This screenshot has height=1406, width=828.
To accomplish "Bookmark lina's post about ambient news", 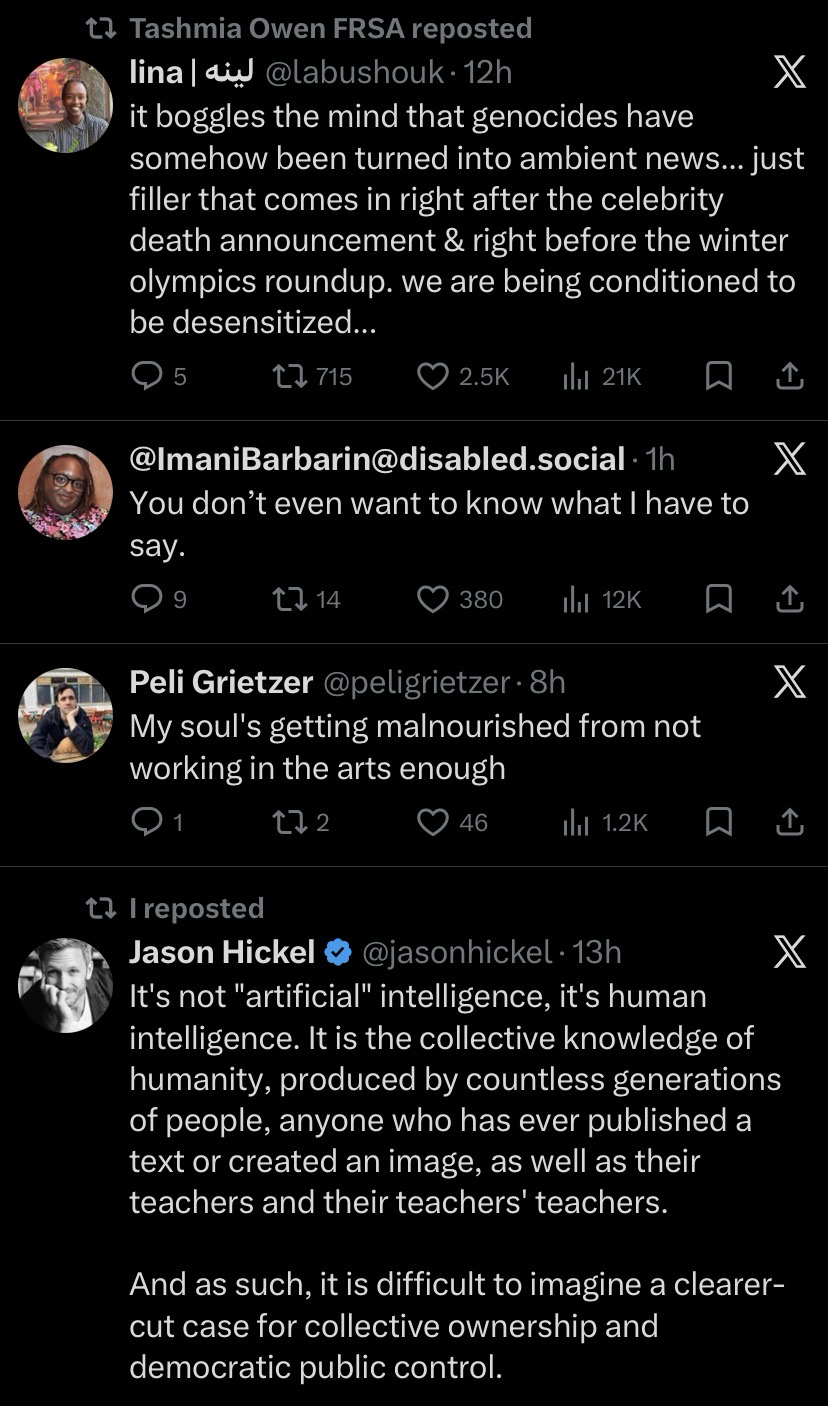I will [718, 376].
